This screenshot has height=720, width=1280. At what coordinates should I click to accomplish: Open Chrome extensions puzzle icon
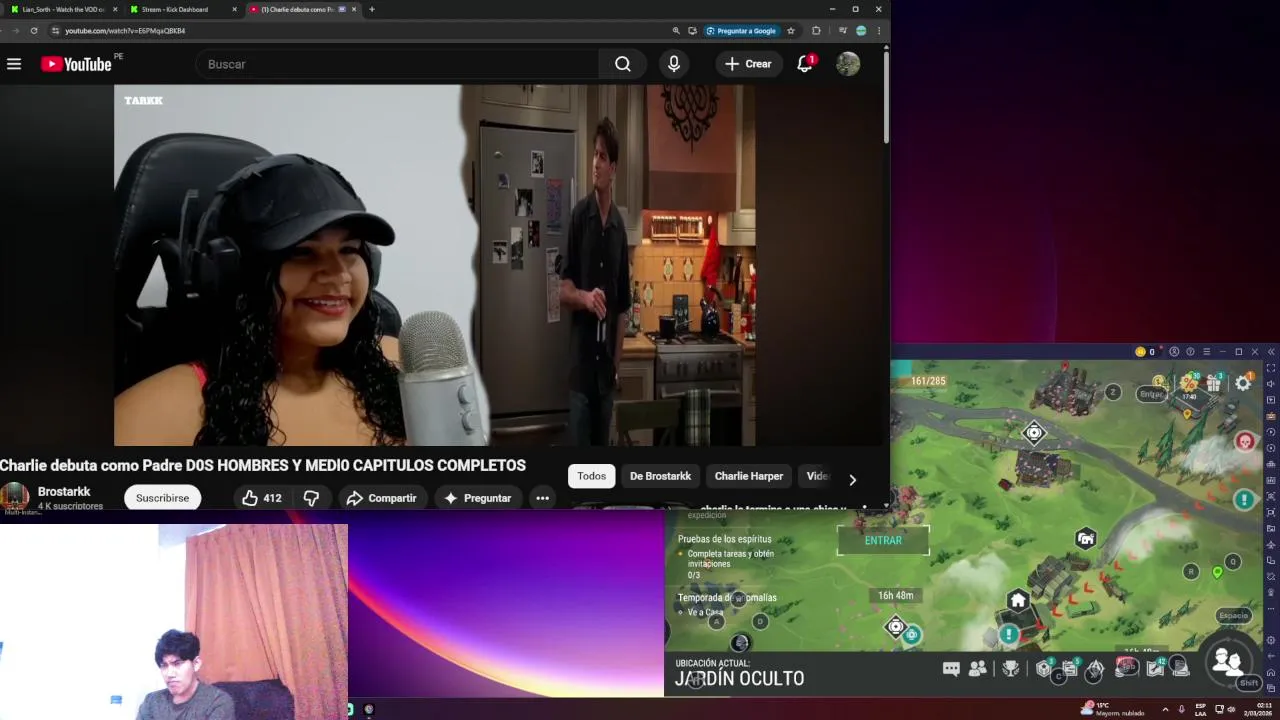tap(816, 31)
